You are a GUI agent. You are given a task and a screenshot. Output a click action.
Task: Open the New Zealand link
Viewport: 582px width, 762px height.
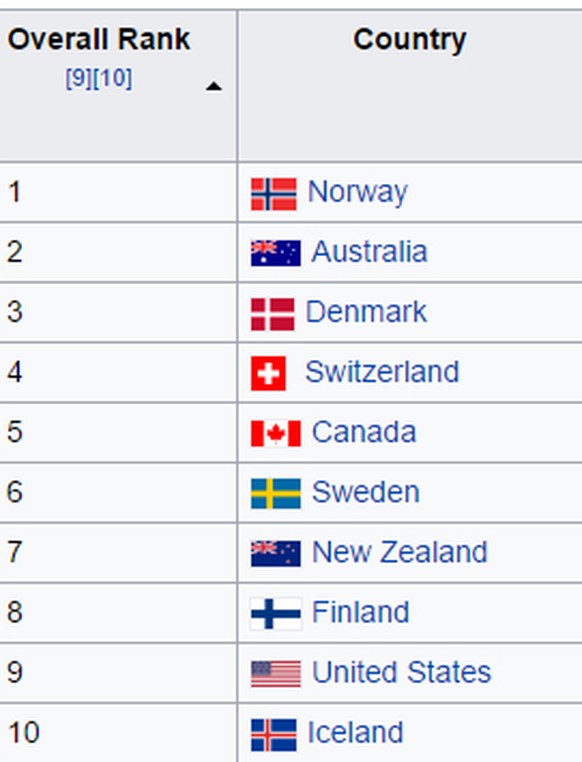point(399,552)
